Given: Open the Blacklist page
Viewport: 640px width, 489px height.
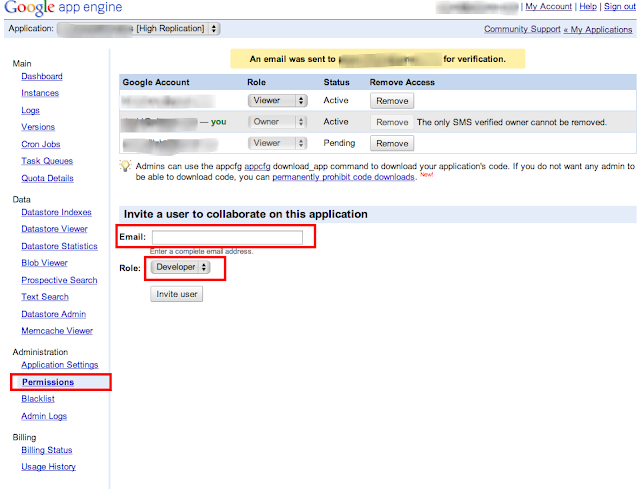Looking at the screenshot, I should coord(38,399).
